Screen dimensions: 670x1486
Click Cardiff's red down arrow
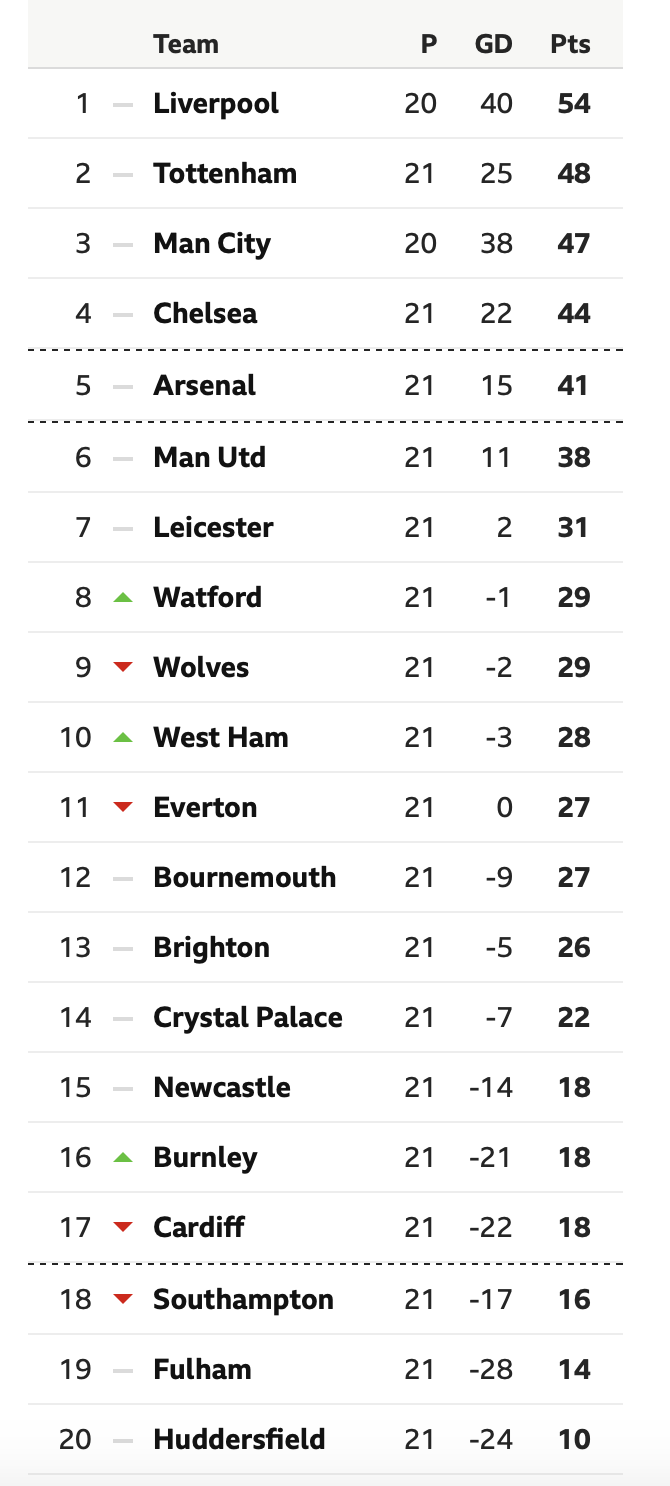tap(123, 1228)
